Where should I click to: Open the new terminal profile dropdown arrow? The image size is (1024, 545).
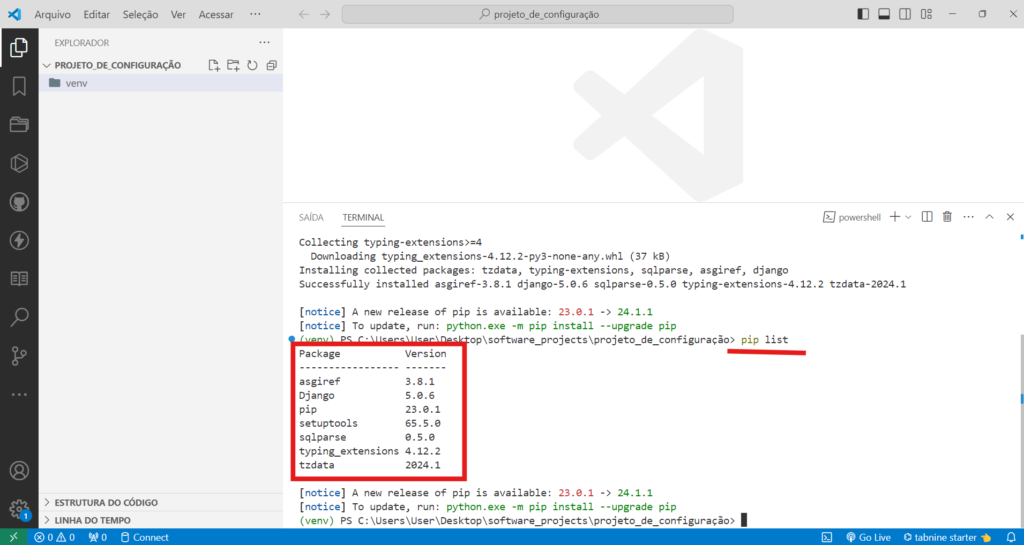908,217
